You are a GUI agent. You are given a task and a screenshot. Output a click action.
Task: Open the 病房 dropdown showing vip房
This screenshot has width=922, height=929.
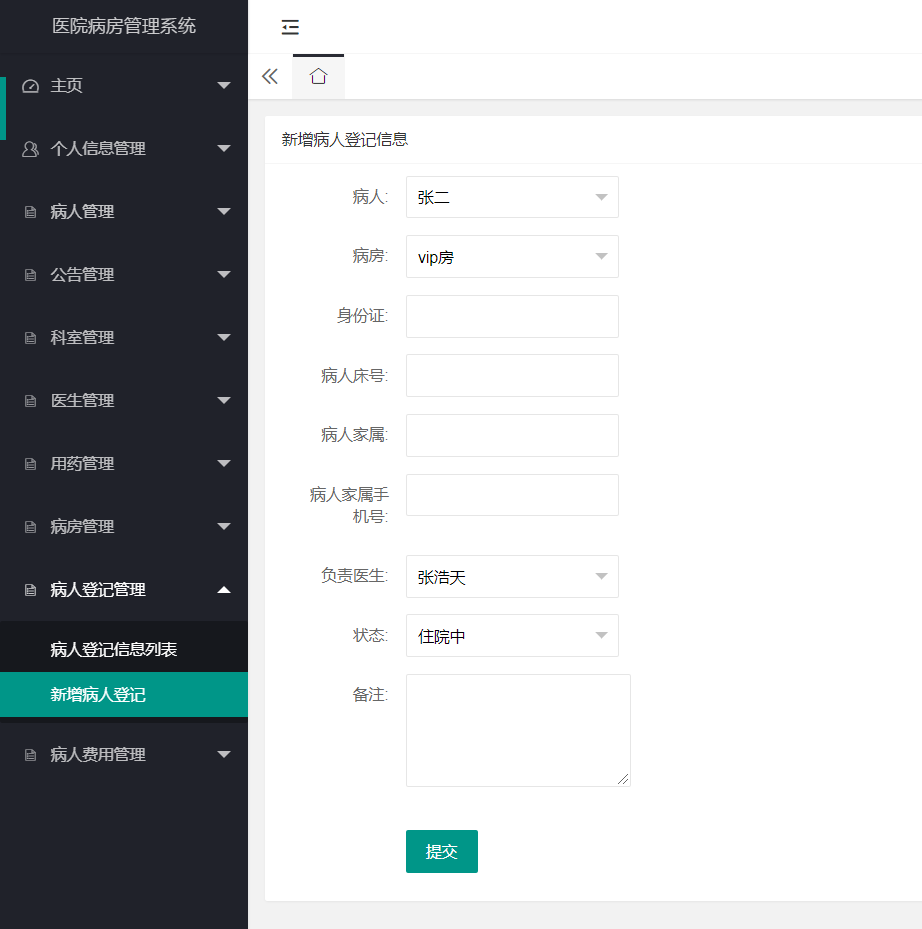tap(512, 257)
